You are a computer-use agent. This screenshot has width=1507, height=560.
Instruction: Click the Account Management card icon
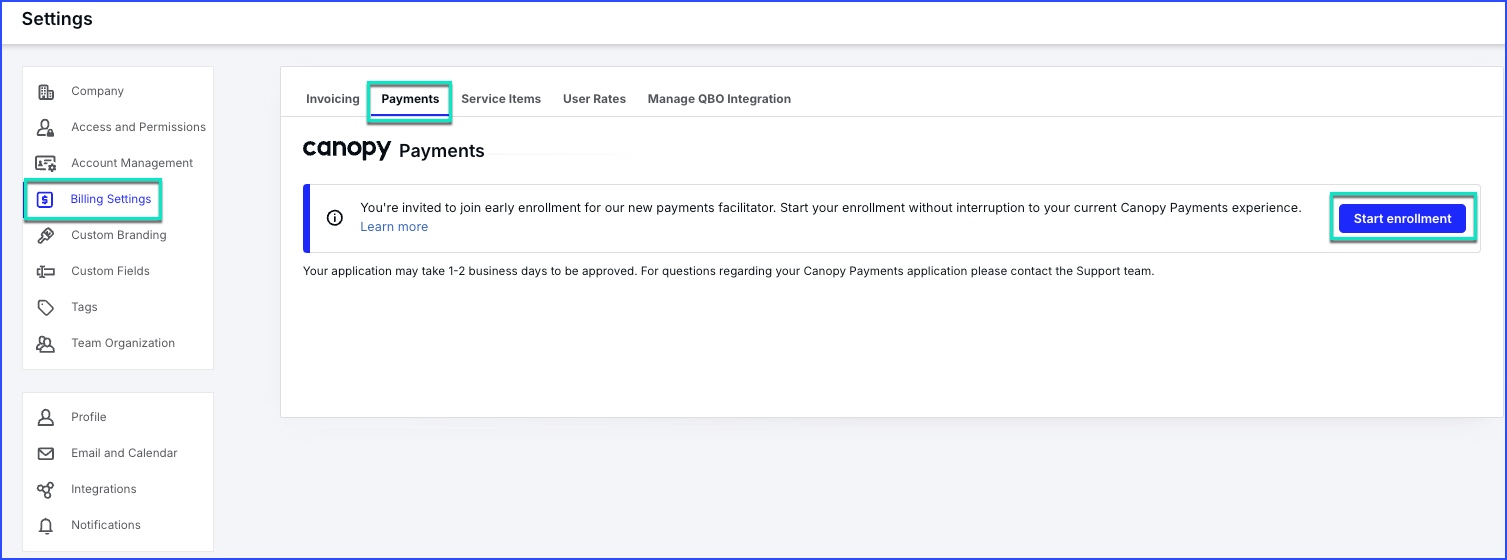point(45,163)
